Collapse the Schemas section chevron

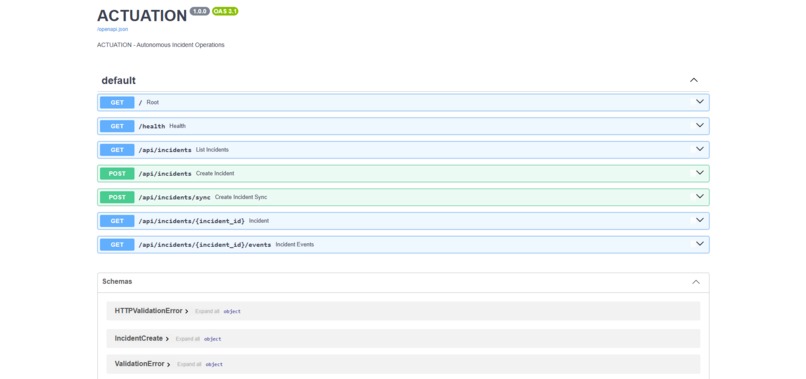click(x=696, y=282)
